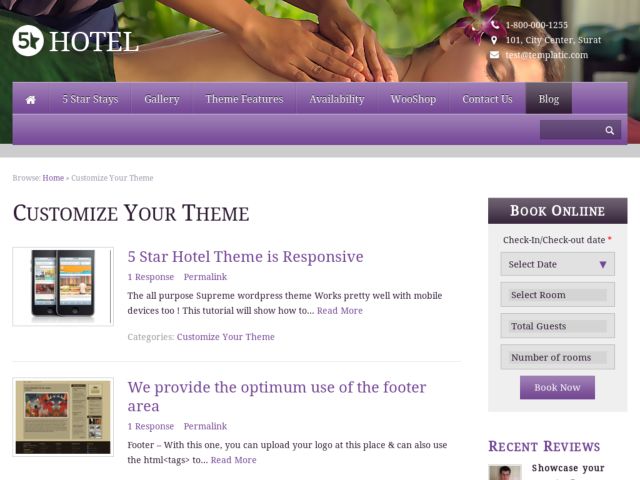Focus the search input field
This screenshot has width=640, height=480.
tap(571, 130)
